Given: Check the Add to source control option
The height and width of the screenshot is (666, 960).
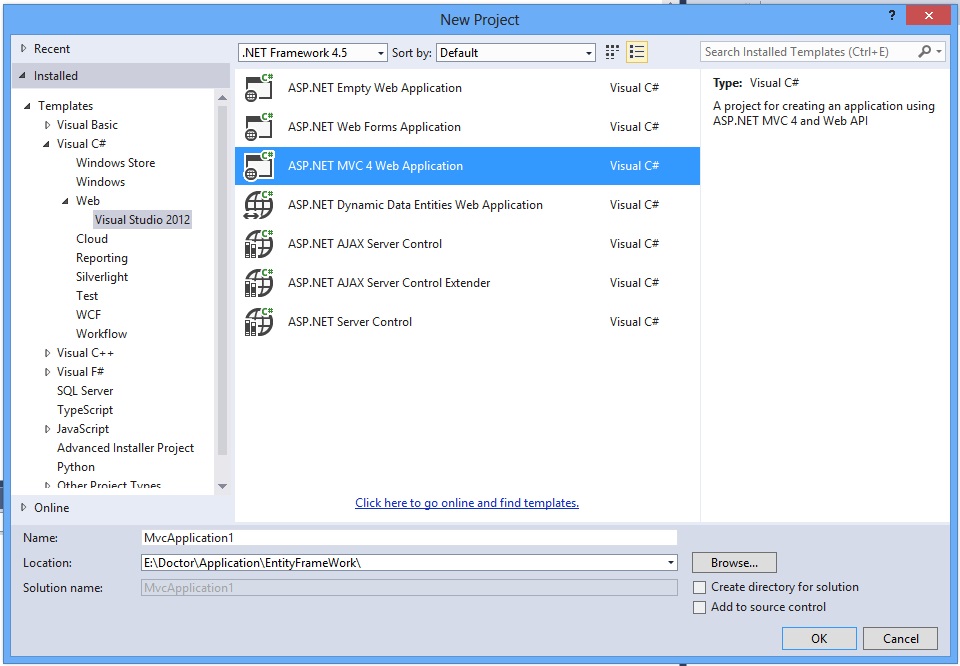Looking at the screenshot, I should coord(699,607).
